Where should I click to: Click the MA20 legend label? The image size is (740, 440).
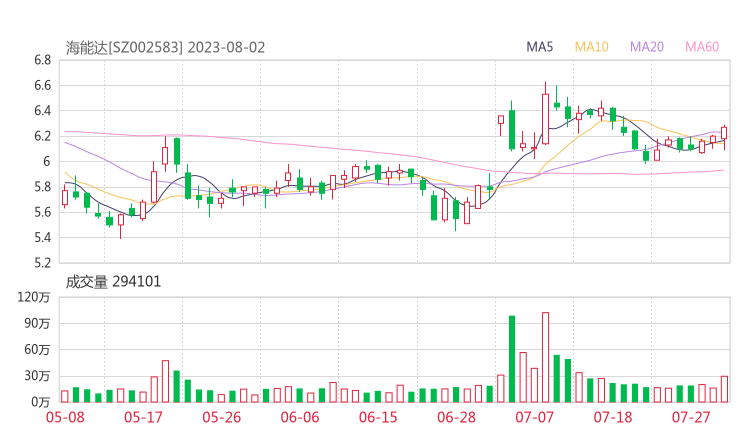tap(647, 47)
